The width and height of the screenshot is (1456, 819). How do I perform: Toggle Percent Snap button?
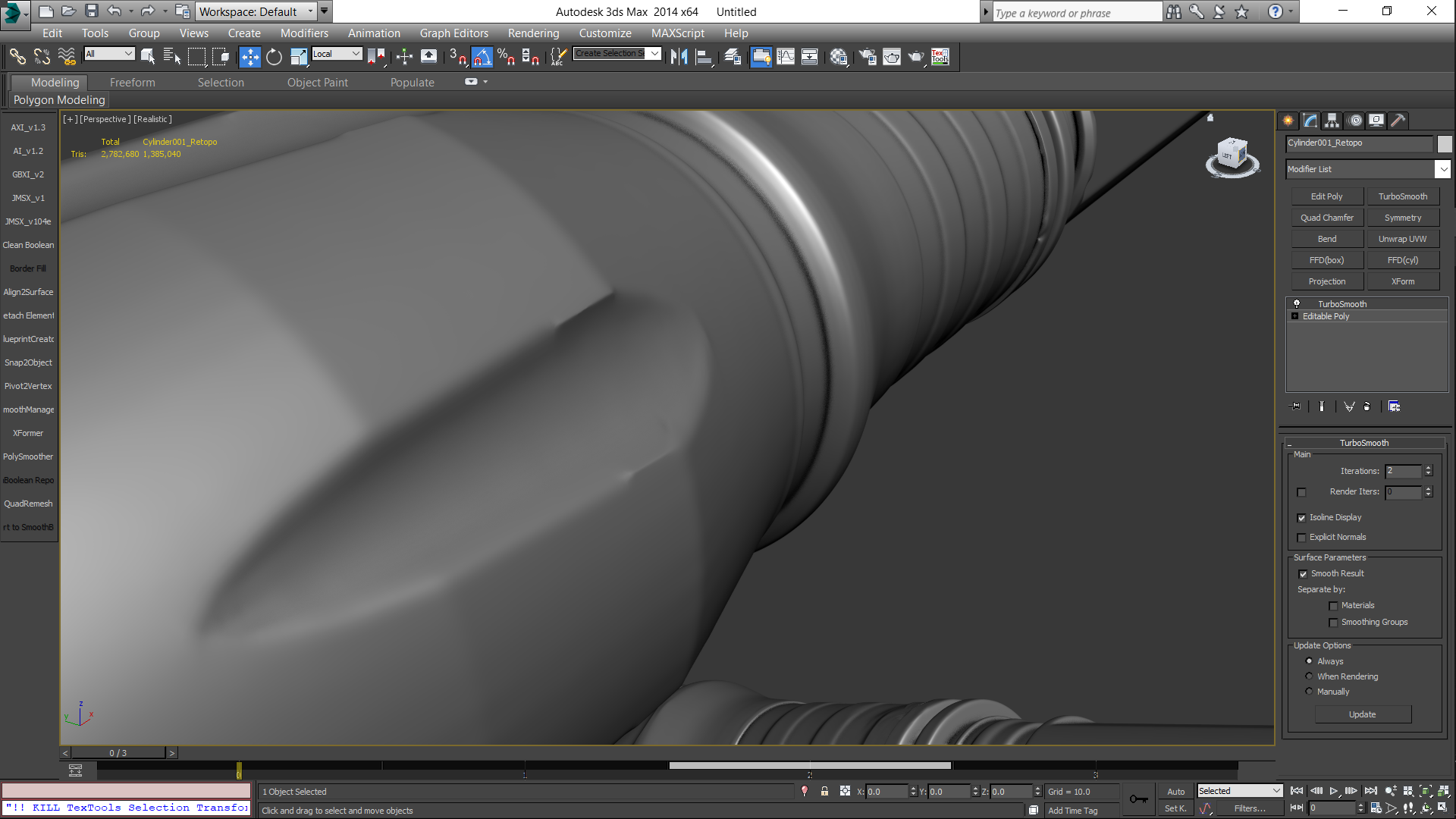tap(507, 57)
